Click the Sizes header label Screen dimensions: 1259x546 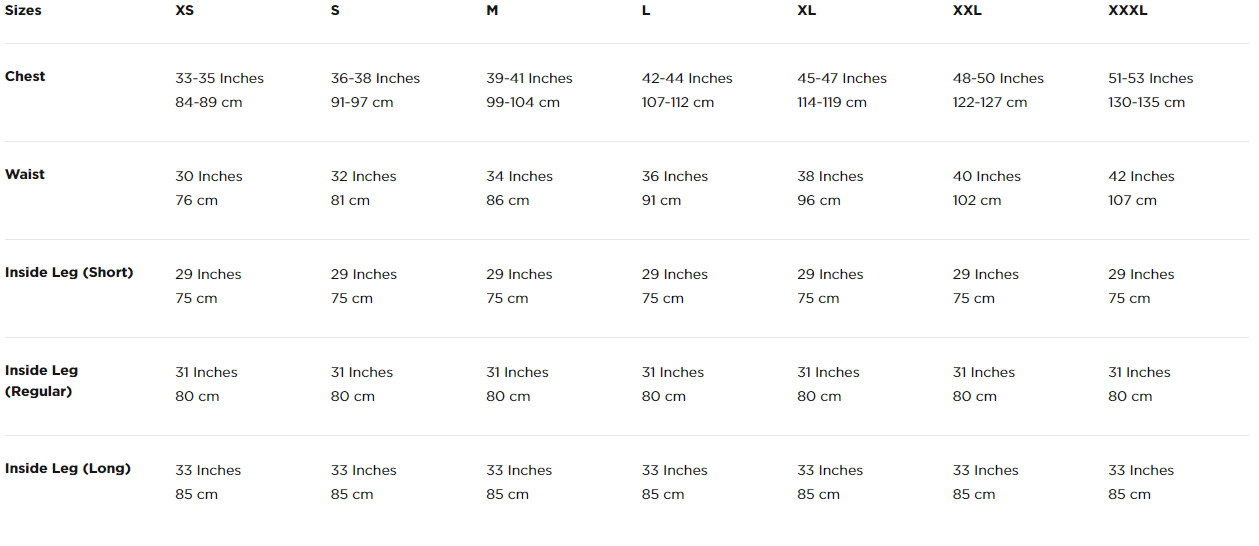(x=23, y=10)
